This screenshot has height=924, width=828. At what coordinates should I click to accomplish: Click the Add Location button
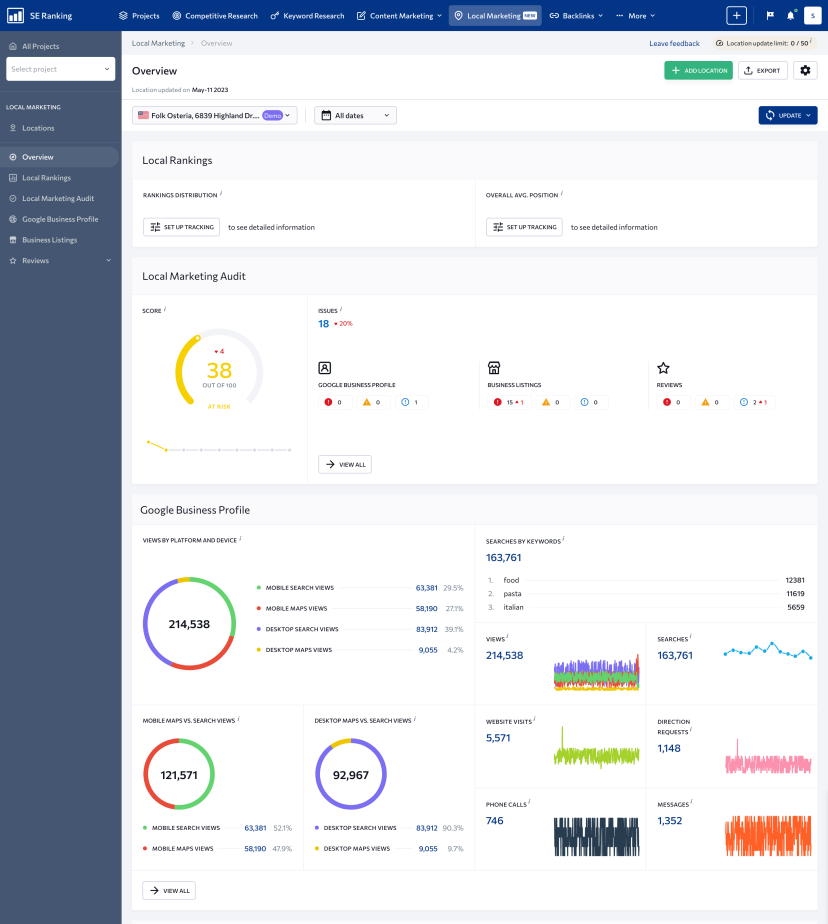(698, 71)
